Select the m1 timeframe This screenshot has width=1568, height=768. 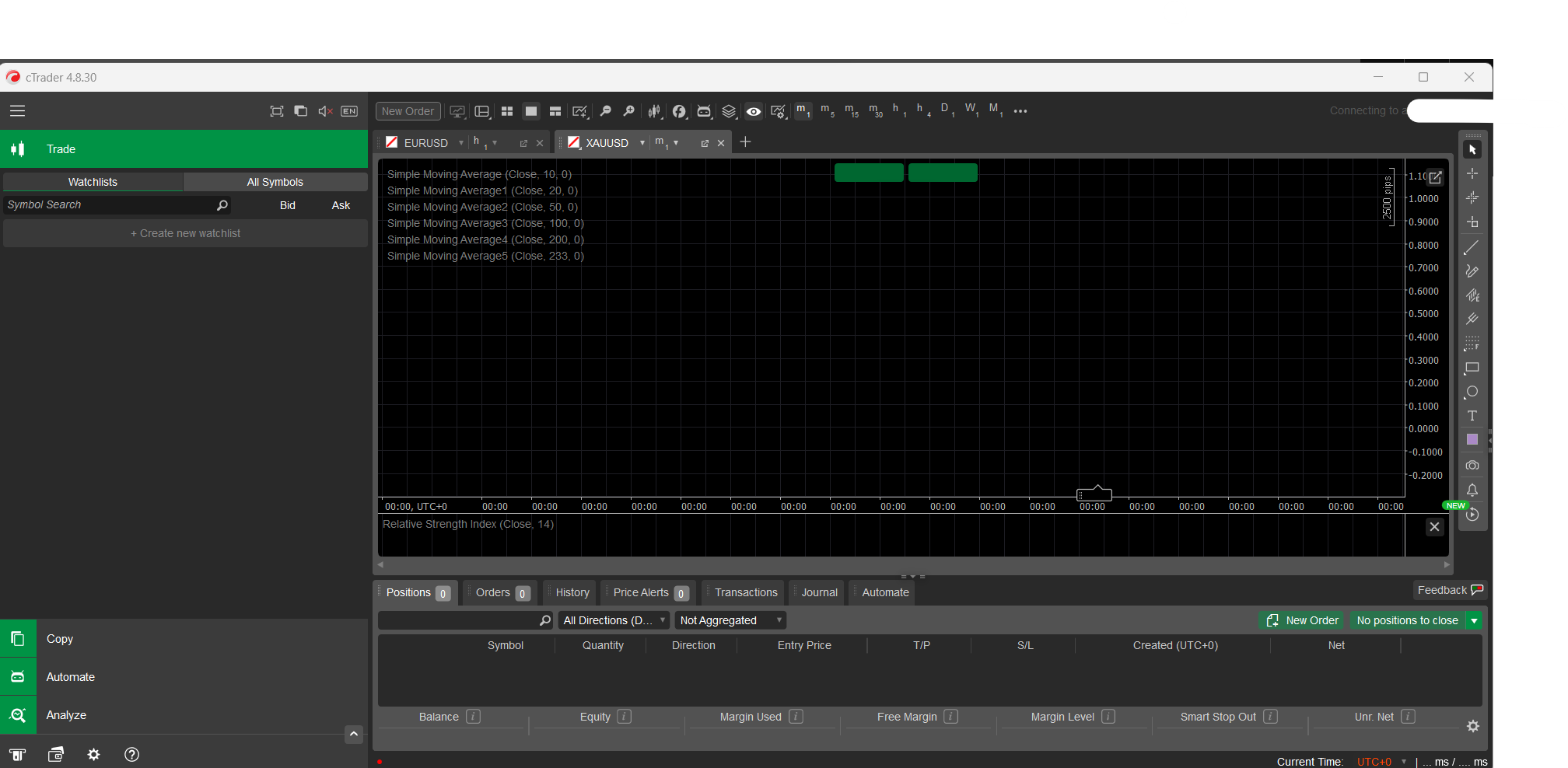[803, 111]
